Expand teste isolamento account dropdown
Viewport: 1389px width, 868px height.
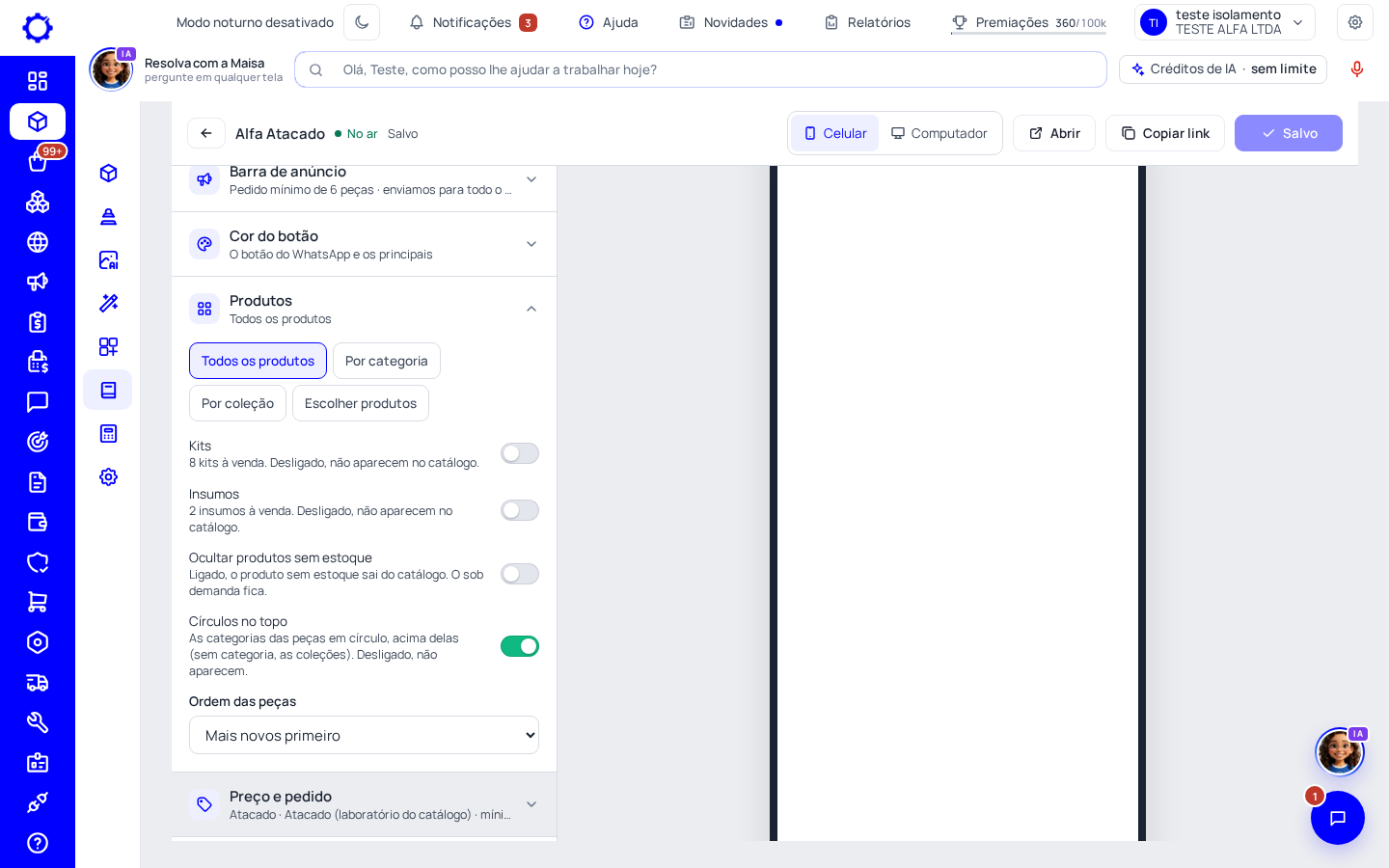(1225, 22)
